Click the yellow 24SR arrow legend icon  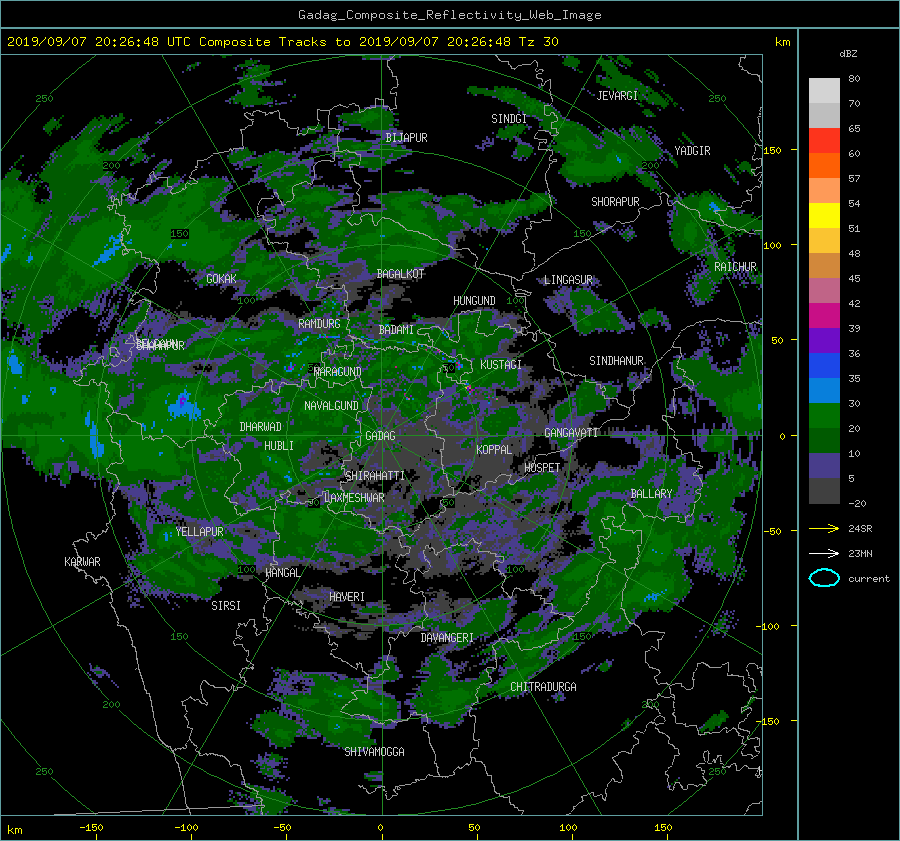click(824, 528)
